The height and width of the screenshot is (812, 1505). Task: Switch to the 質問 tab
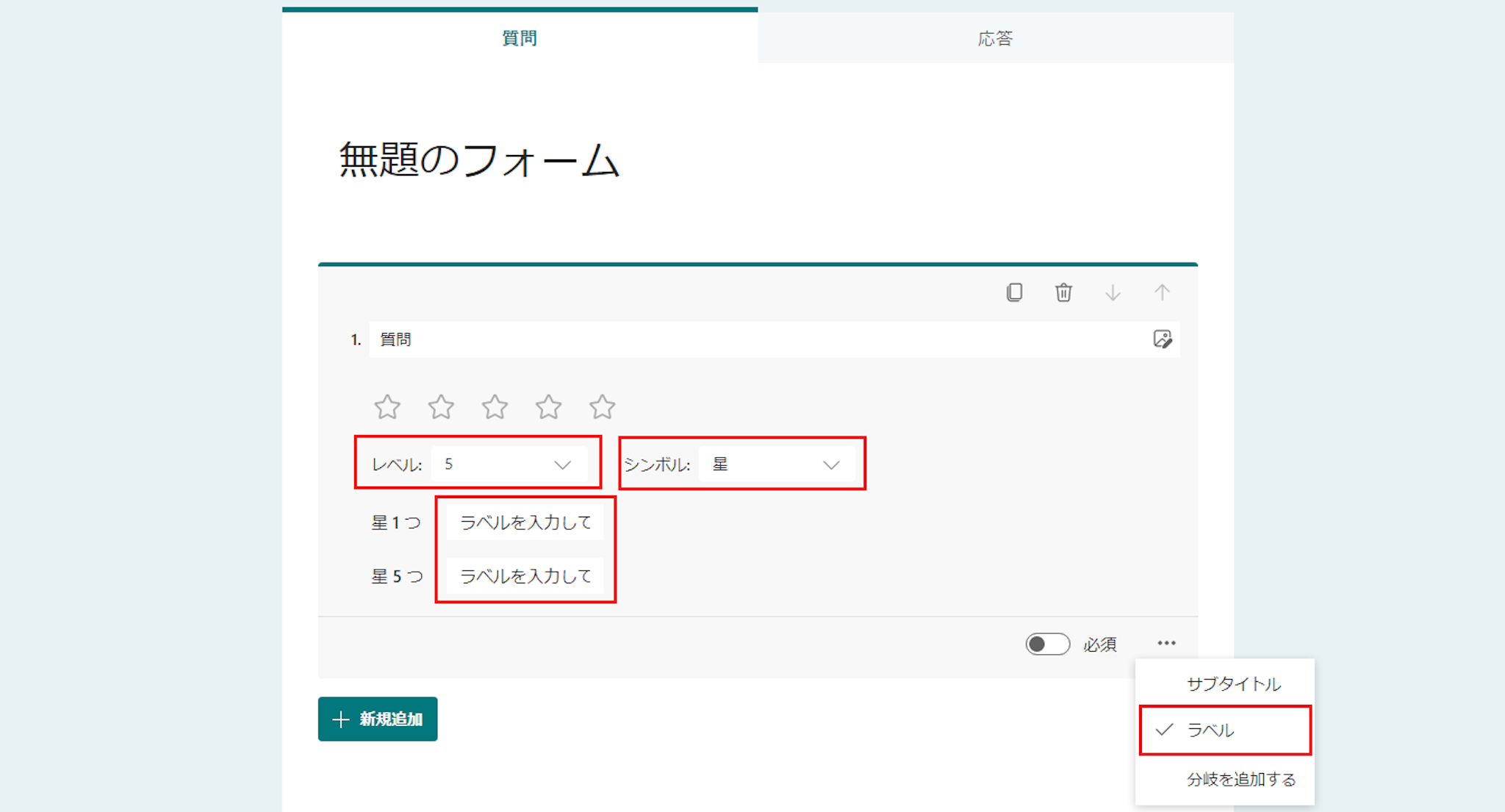[520, 38]
